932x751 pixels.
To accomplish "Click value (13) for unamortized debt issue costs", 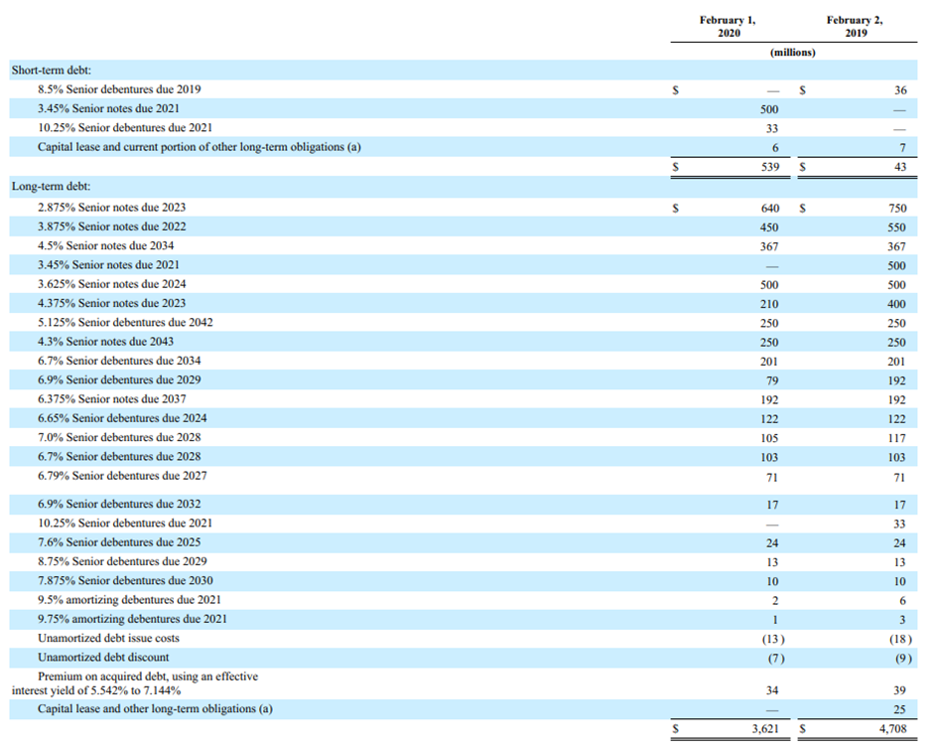I will point(773,639).
